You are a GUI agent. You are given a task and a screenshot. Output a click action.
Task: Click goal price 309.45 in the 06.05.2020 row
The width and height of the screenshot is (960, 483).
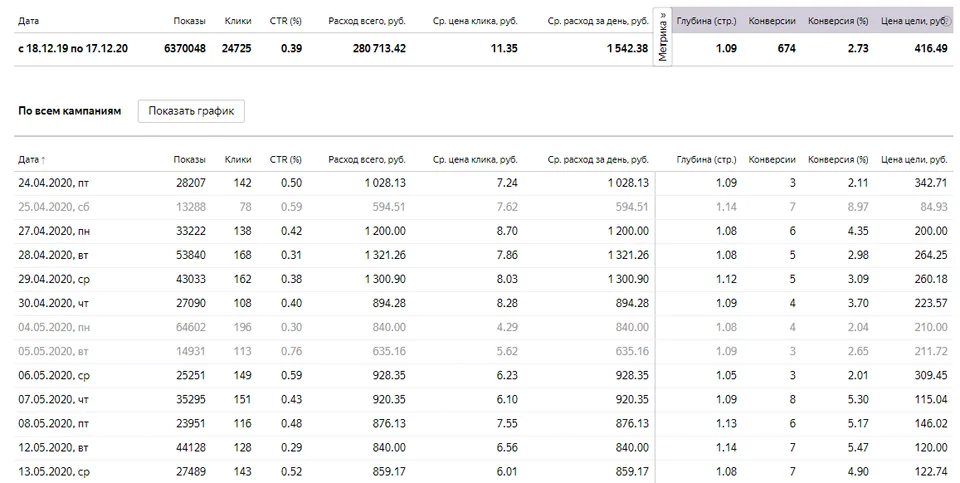click(x=931, y=375)
